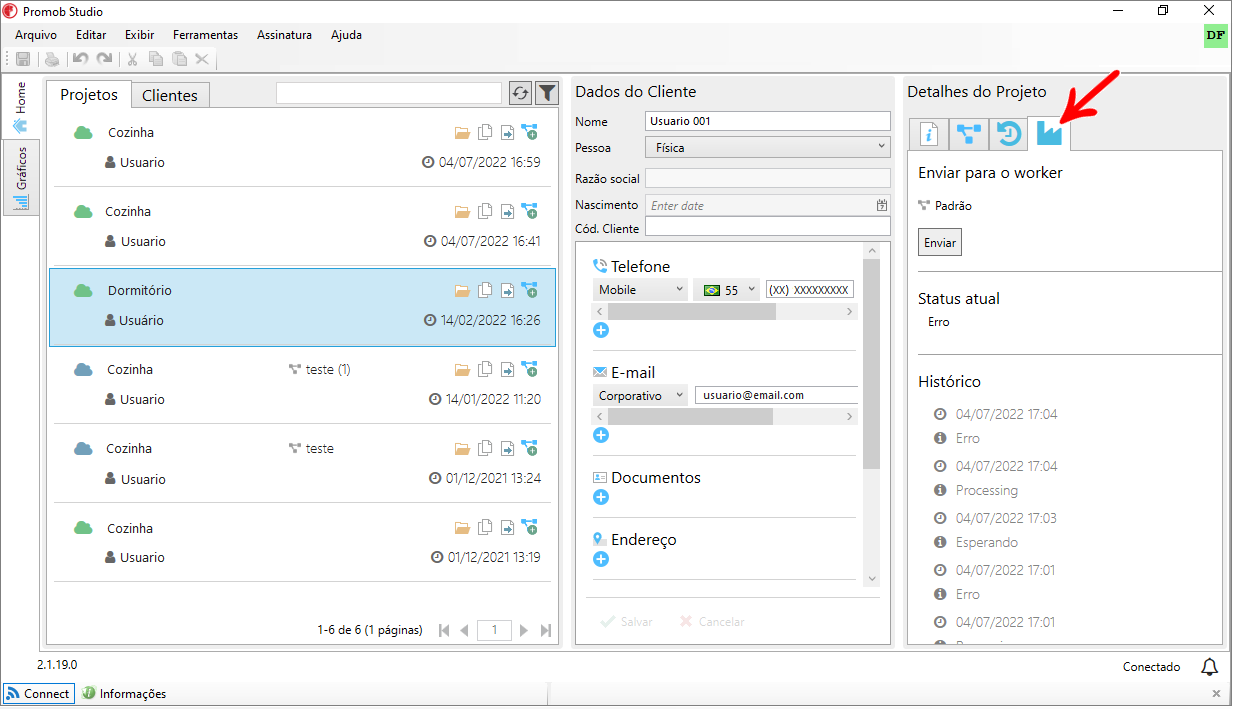
Task: Open the project info details tab
Action: (x=929, y=134)
